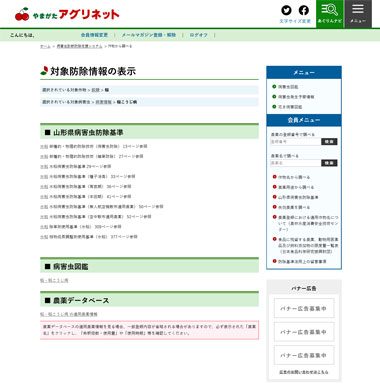380x390 pixels.
Task: Open the 水稲 link for 38ページ参照
Action: click(x=44, y=187)
